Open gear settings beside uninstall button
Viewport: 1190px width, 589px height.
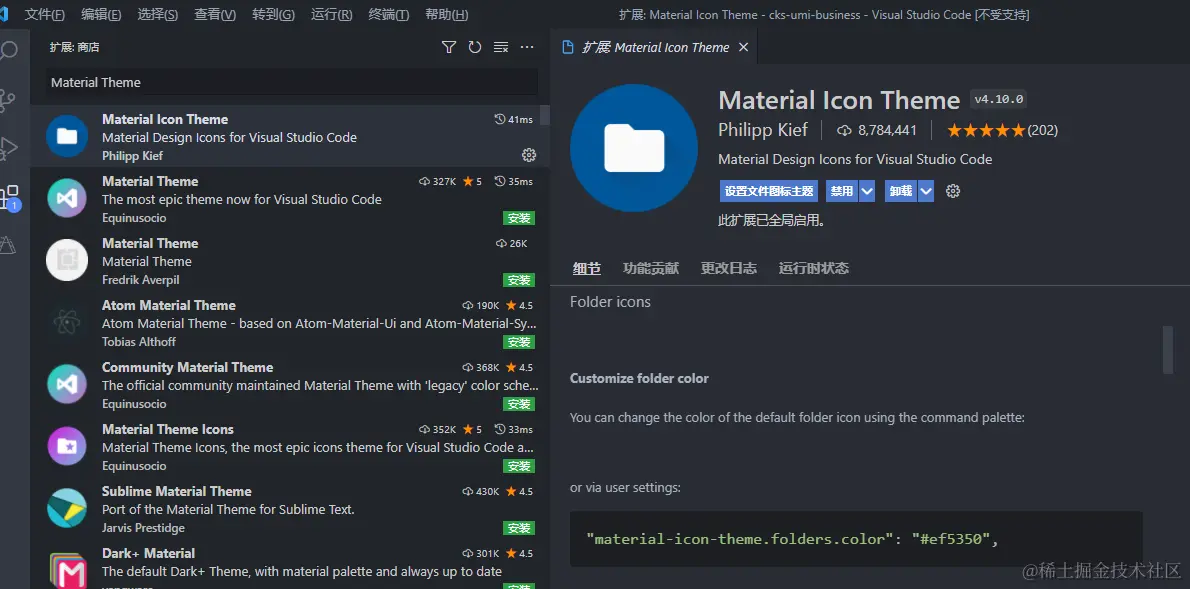[953, 191]
